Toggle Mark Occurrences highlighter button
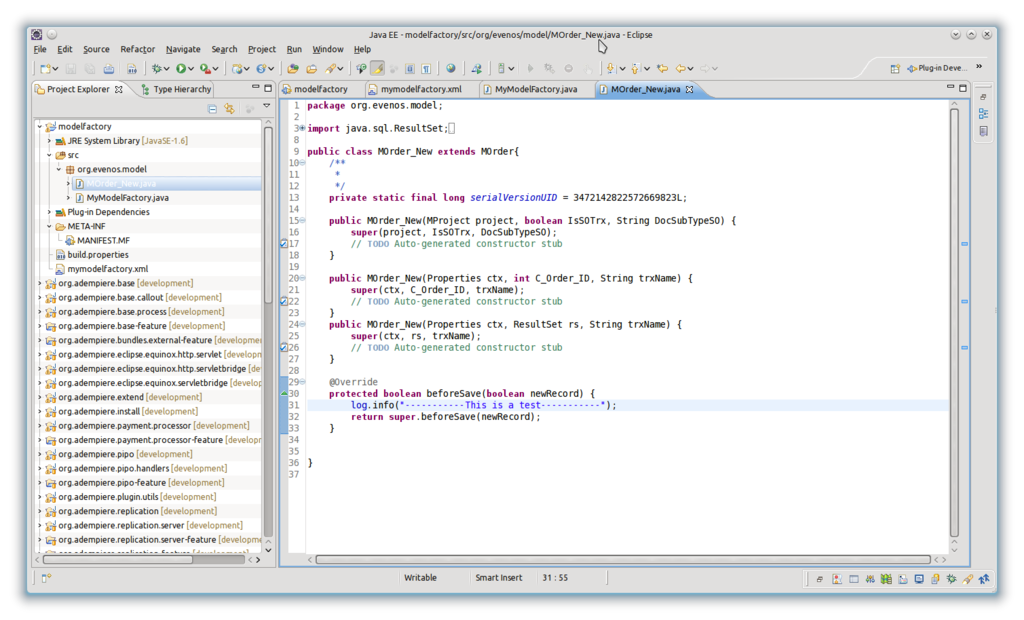This screenshot has height=620, width=1024. pos(377,69)
